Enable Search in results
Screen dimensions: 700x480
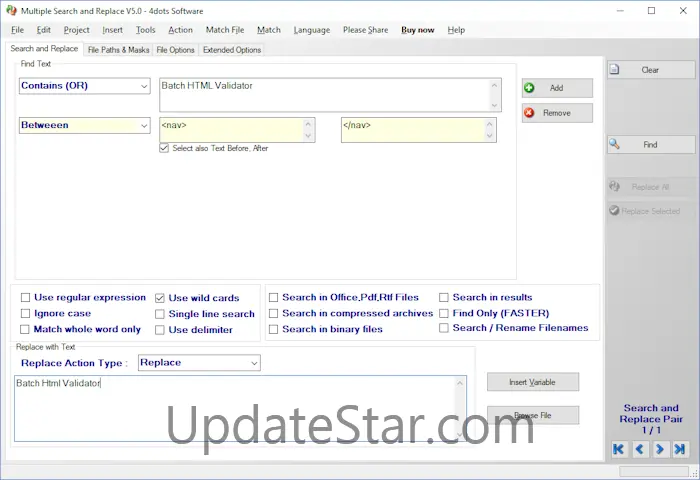pos(444,297)
